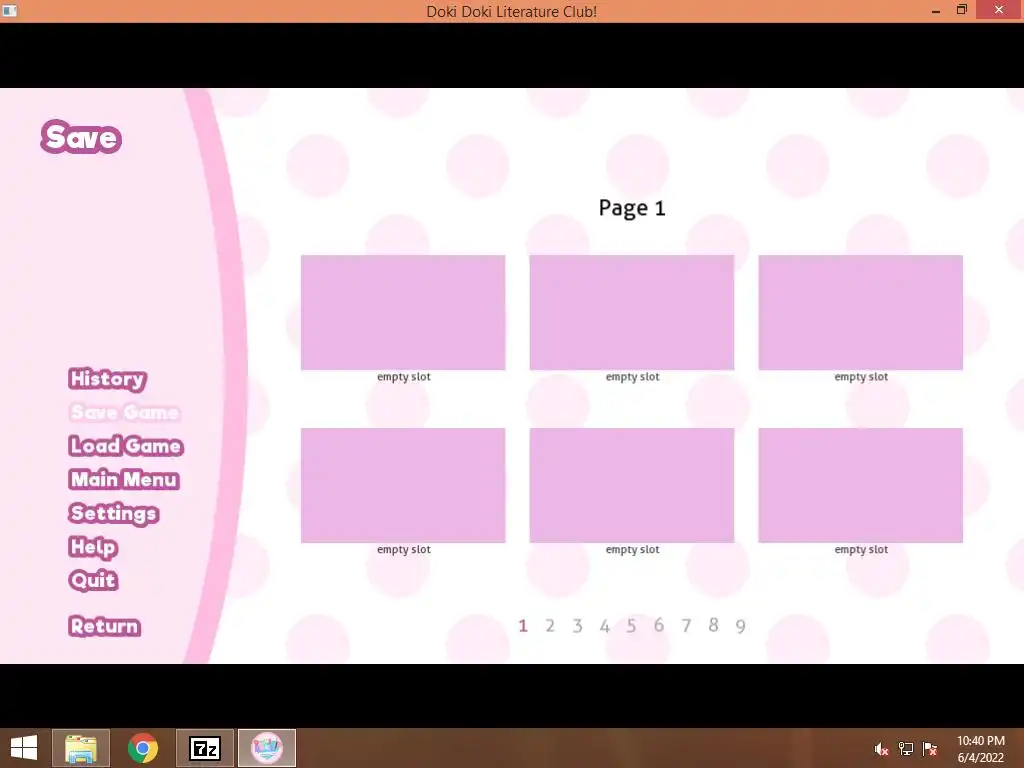Viewport: 1024px width, 768px height.
Task: Click Quit in the game menu
Action: point(93,580)
